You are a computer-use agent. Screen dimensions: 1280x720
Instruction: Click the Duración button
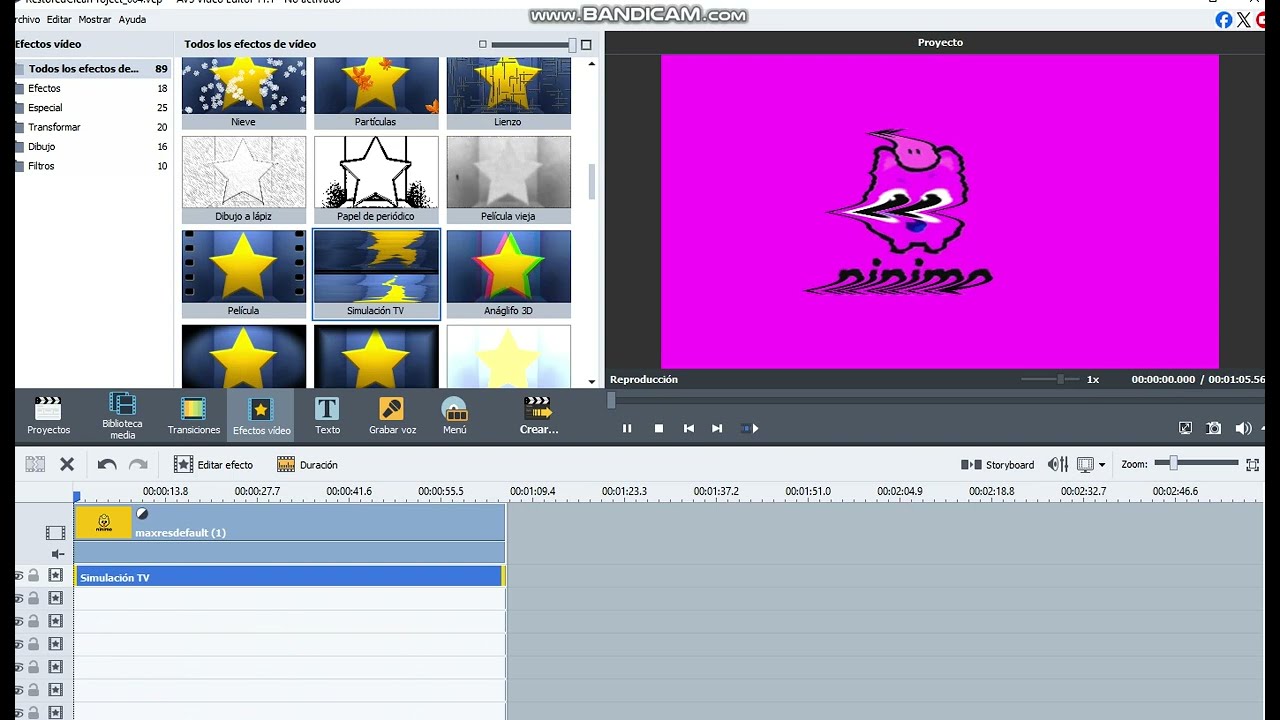pos(307,464)
